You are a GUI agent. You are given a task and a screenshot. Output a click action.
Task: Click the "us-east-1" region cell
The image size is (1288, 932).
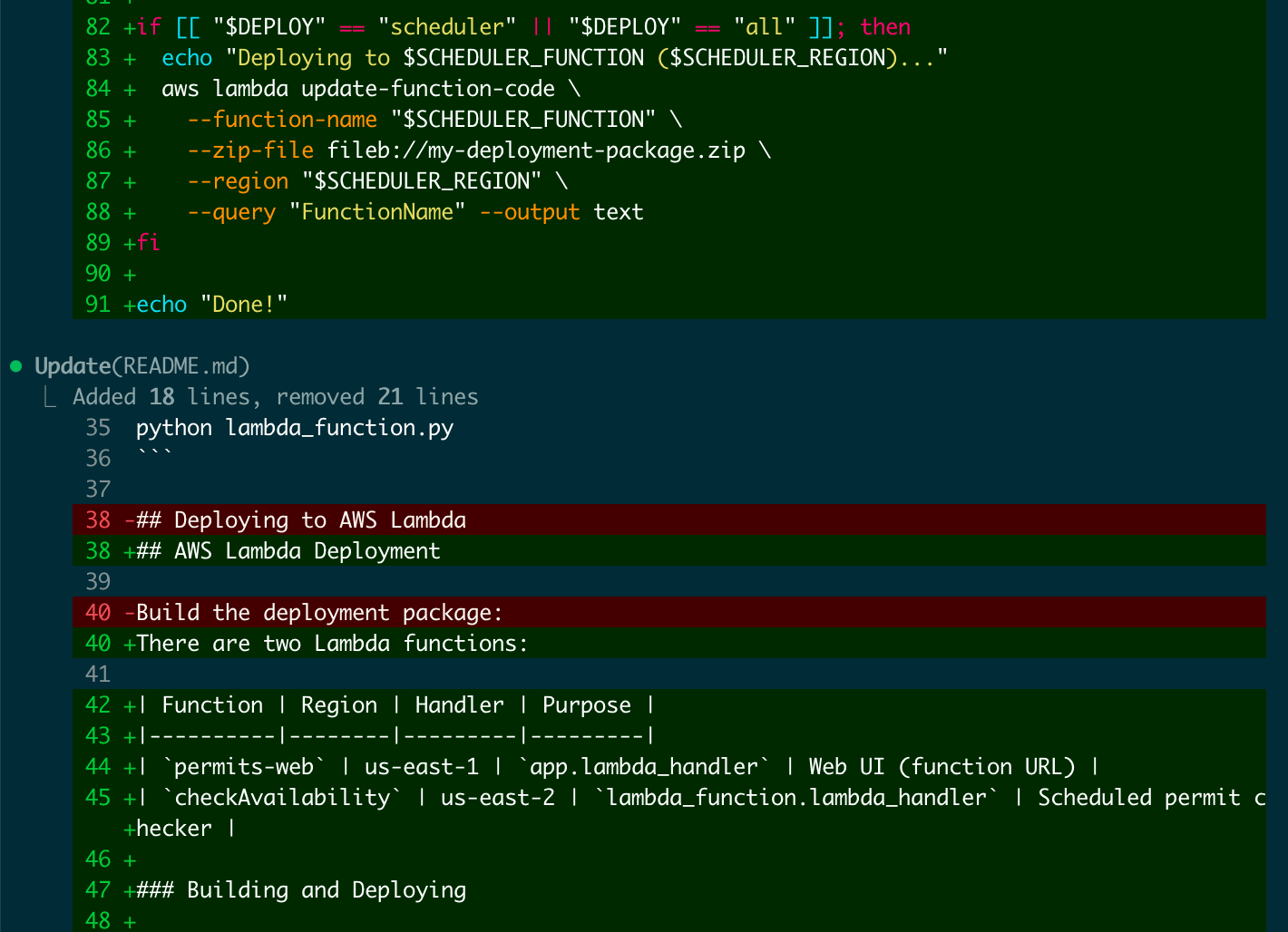(422, 767)
